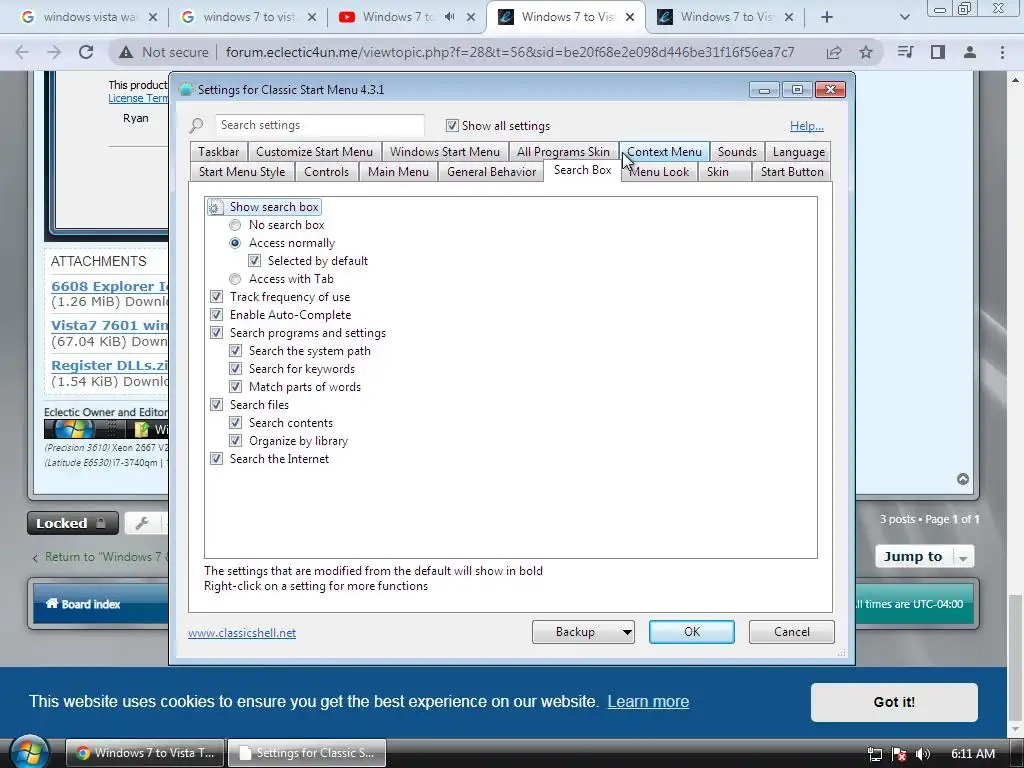The image size is (1024, 768).
Task: Open the Chrome three-dot menu
Action: click(x=1002, y=52)
